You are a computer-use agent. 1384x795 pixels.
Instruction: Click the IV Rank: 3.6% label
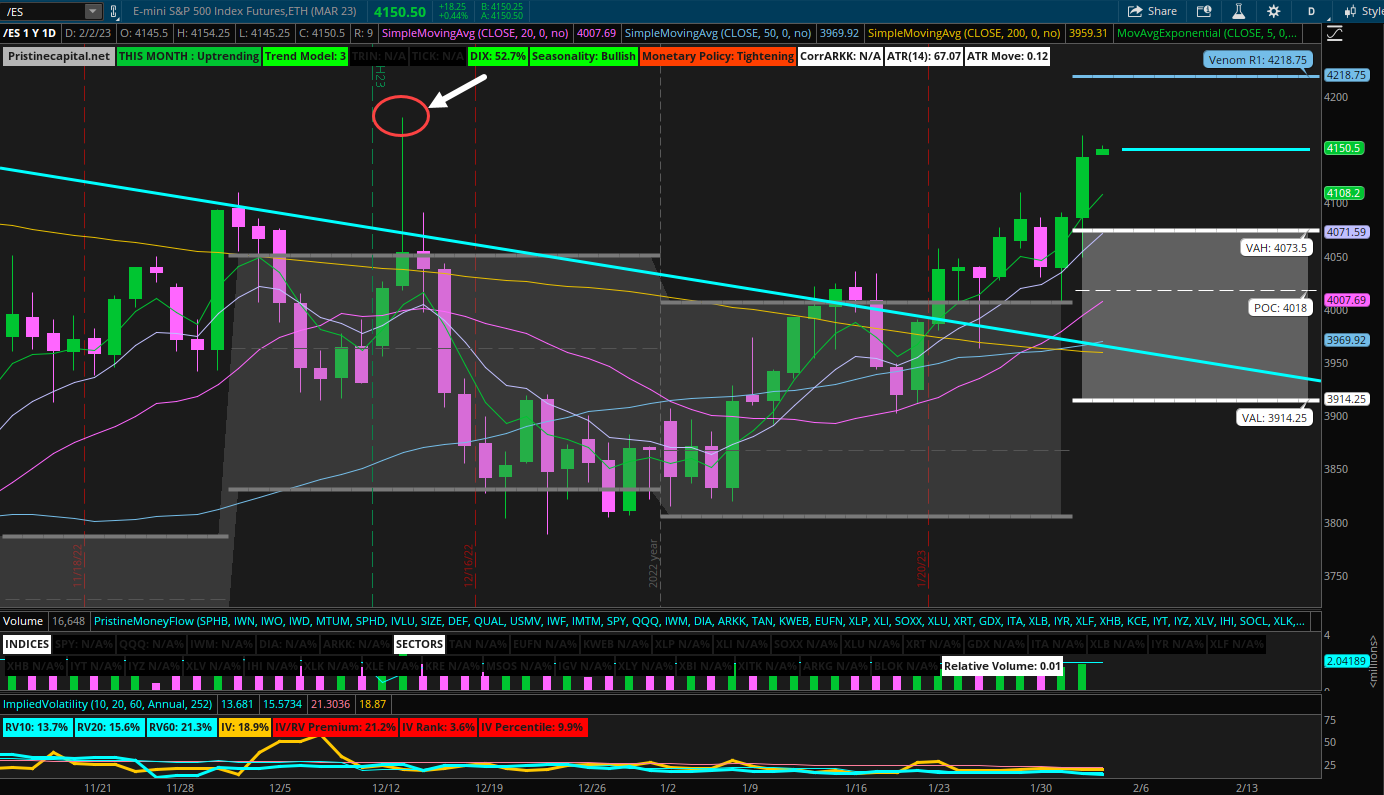438,727
